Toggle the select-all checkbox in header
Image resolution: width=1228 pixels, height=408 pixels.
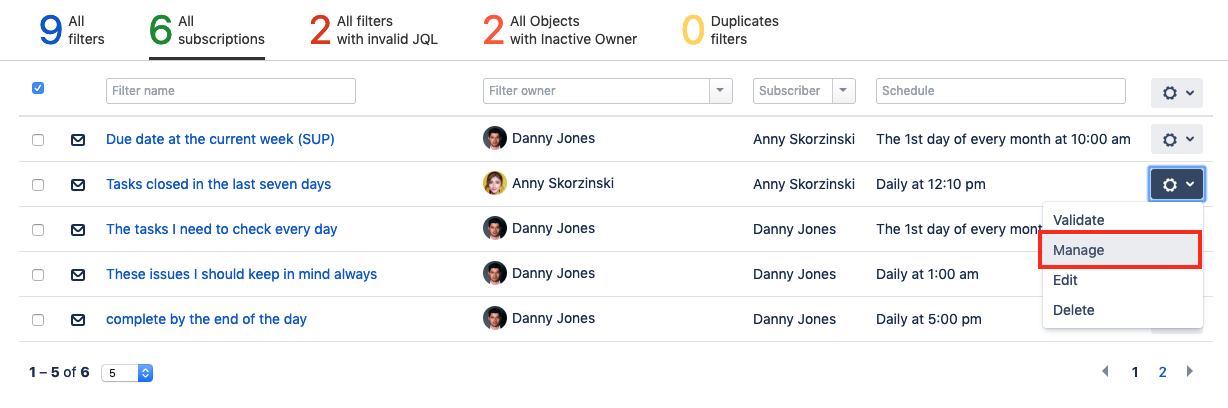point(38,88)
